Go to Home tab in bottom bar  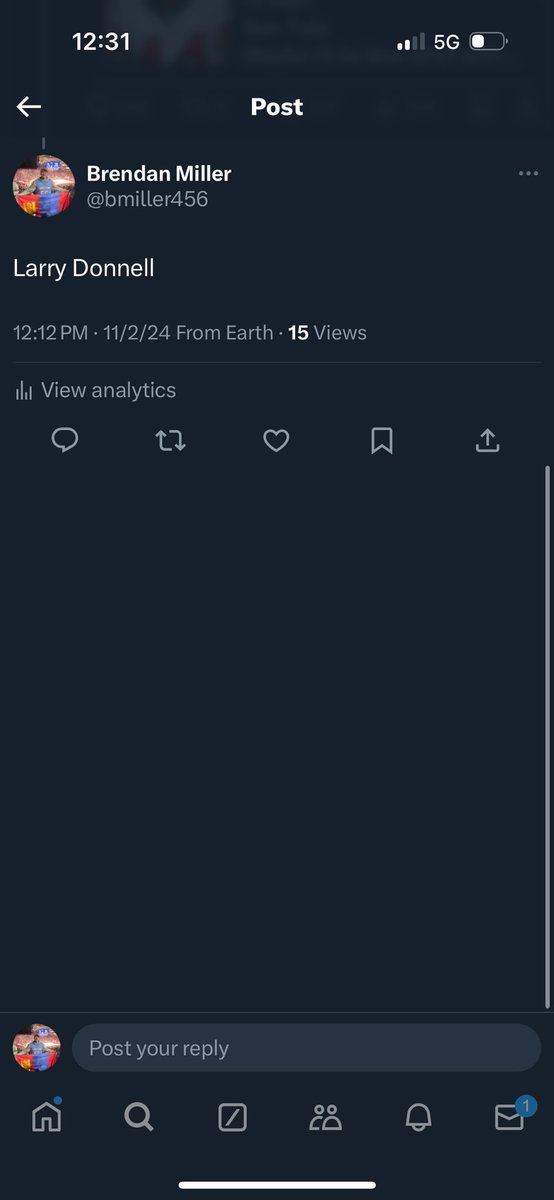pyautogui.click(x=47, y=1116)
